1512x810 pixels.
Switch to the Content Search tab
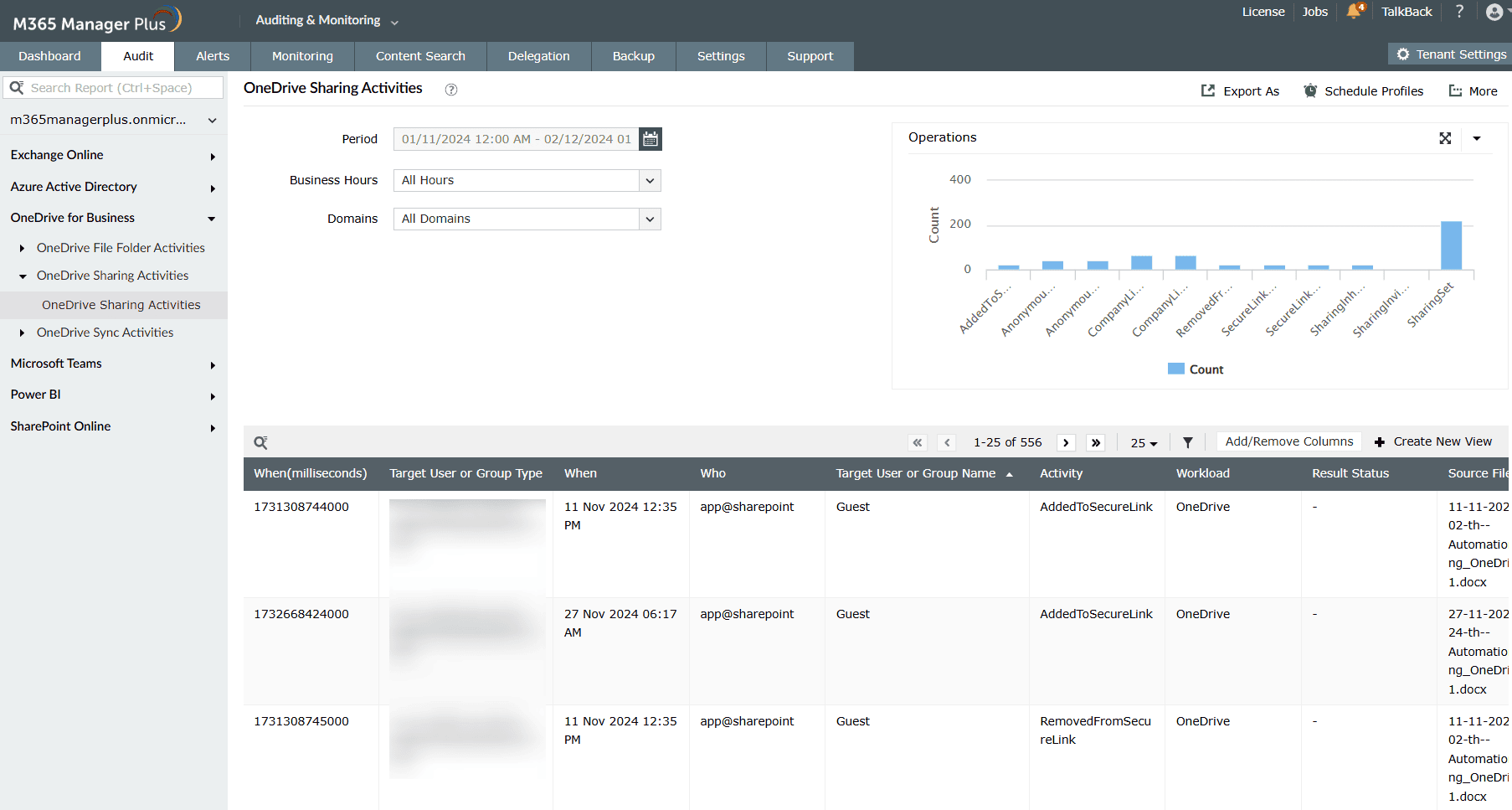420,56
